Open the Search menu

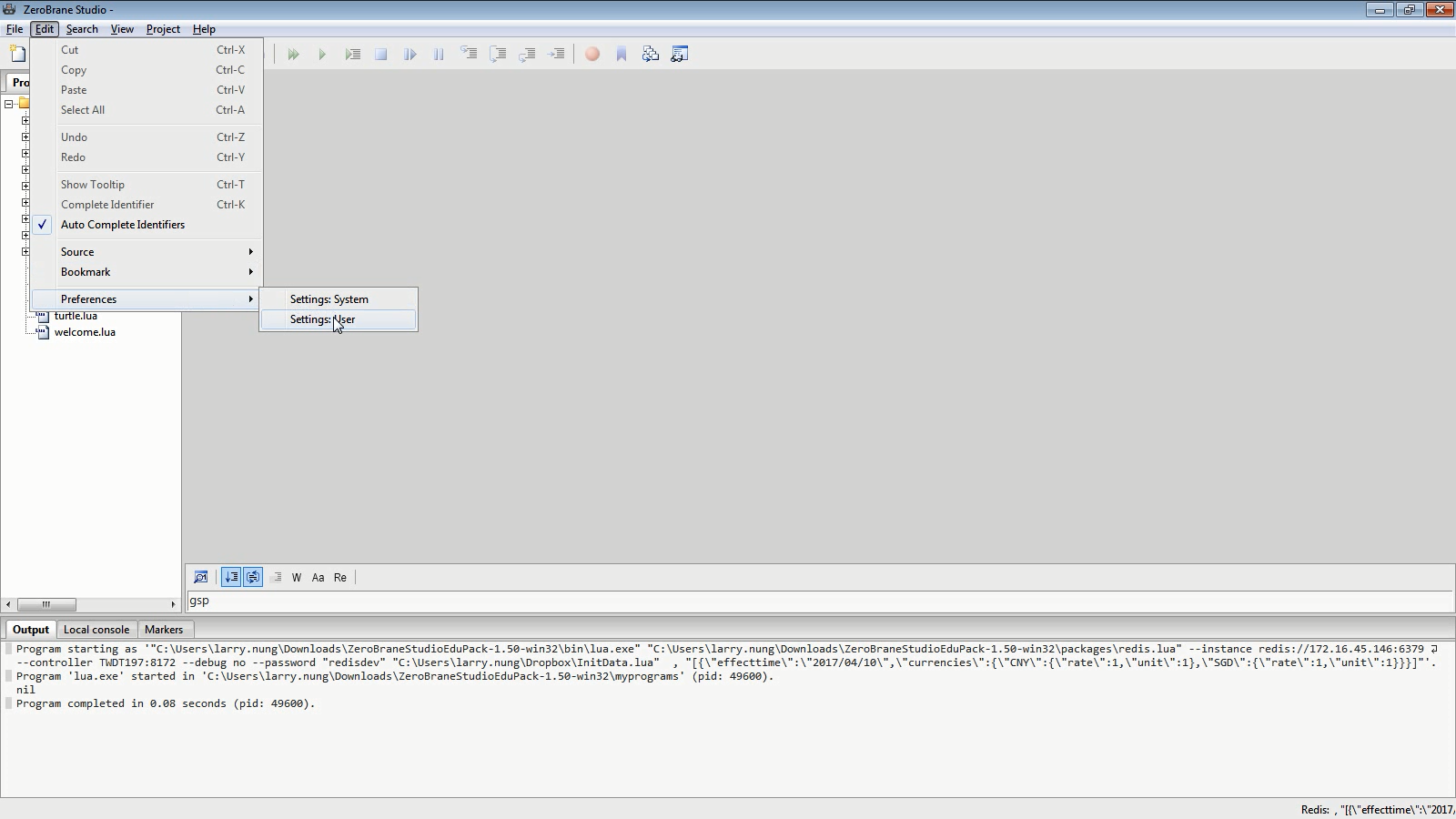[82, 29]
